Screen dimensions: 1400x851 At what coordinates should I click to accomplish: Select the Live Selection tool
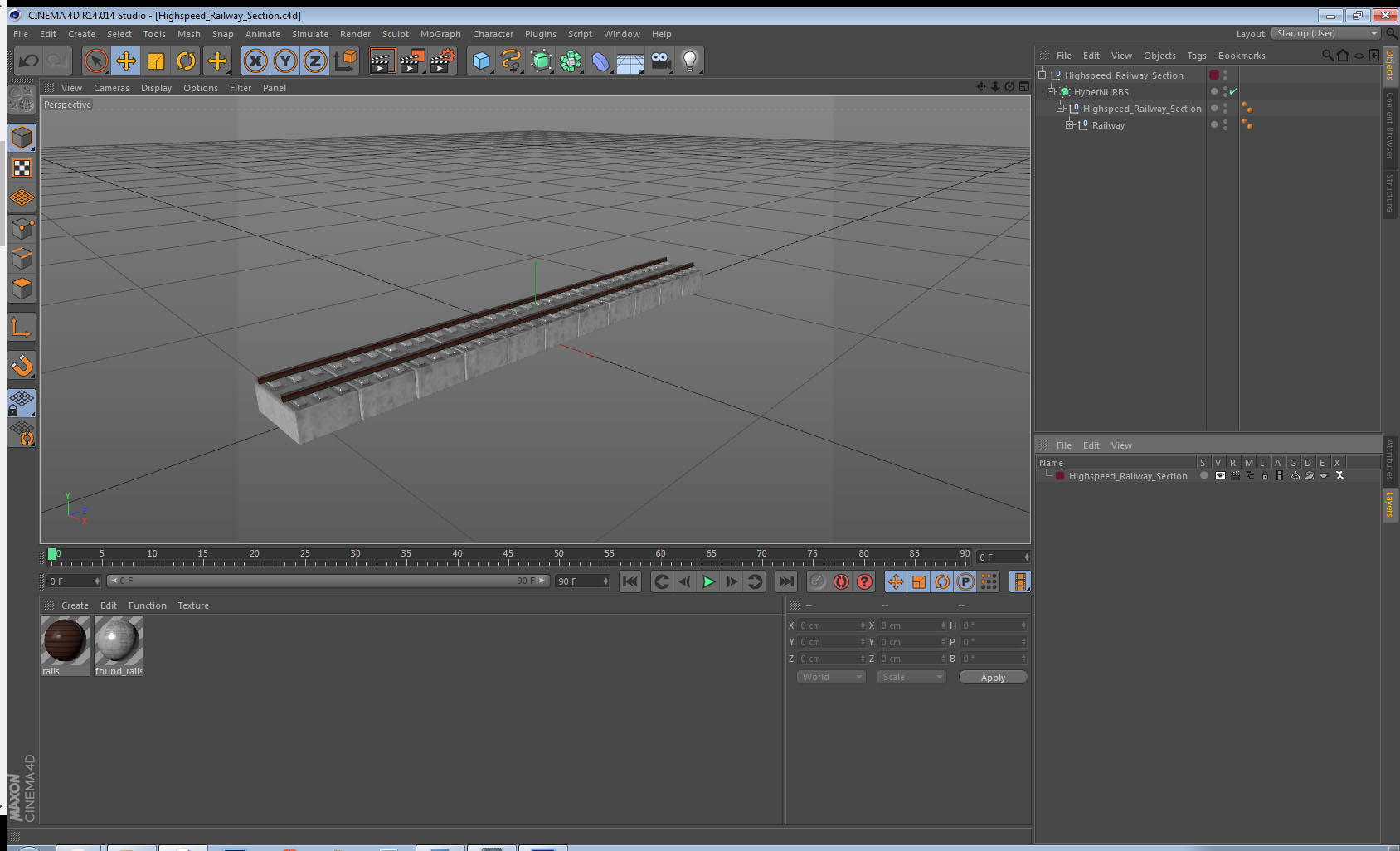pos(96,61)
